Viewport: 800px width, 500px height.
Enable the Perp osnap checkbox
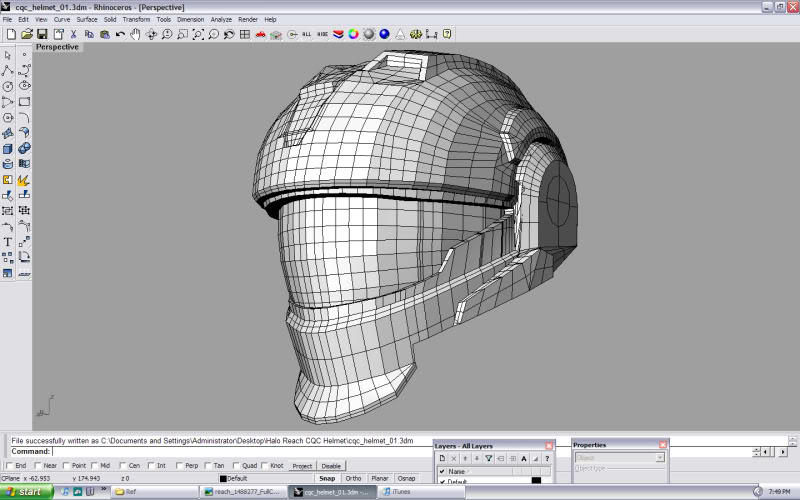click(x=180, y=465)
